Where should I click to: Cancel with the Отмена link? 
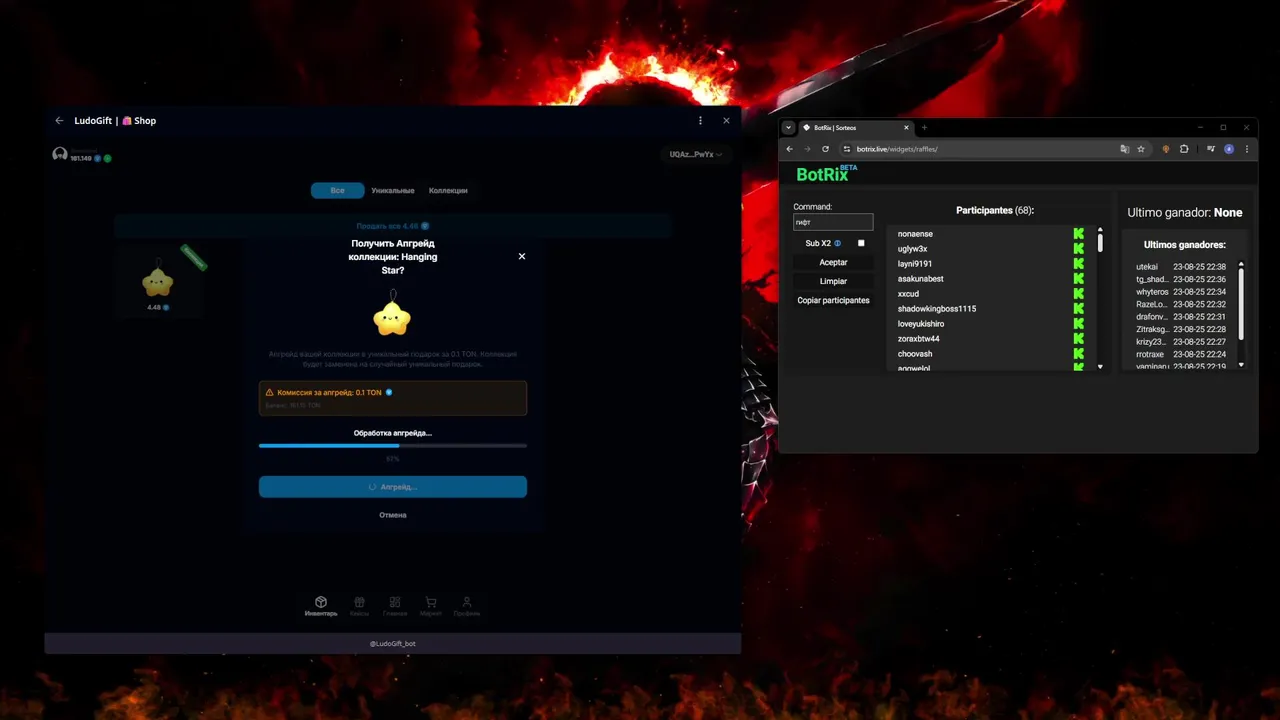(393, 515)
